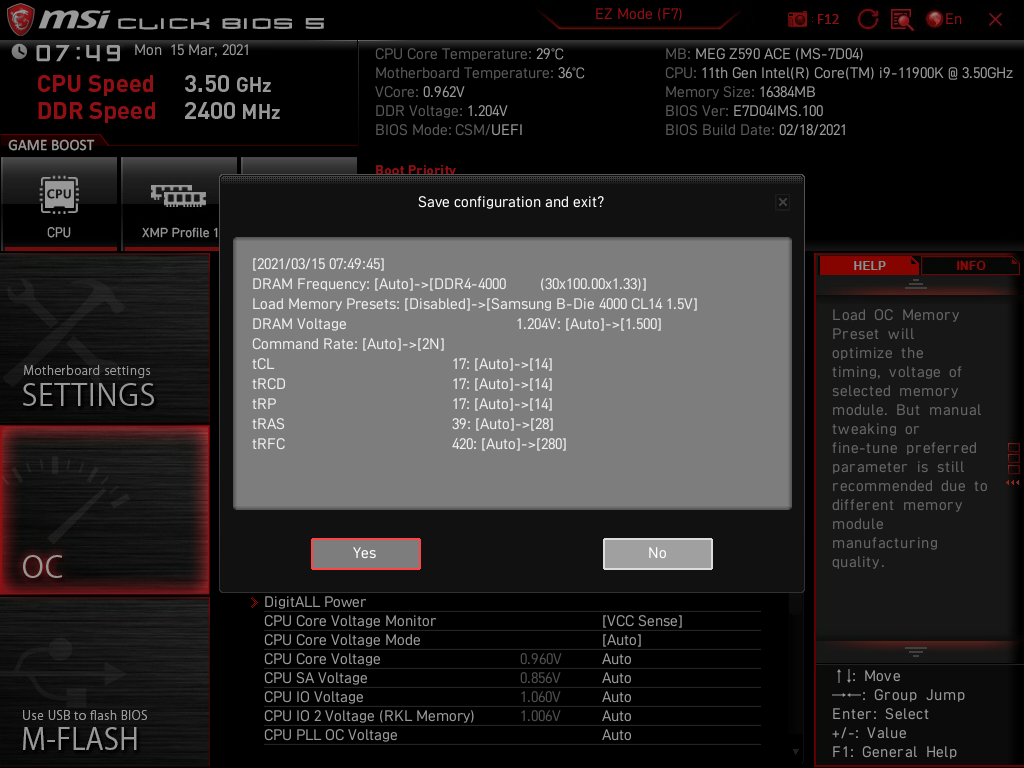
Task: Click the system time 07:49
Action: (78, 52)
